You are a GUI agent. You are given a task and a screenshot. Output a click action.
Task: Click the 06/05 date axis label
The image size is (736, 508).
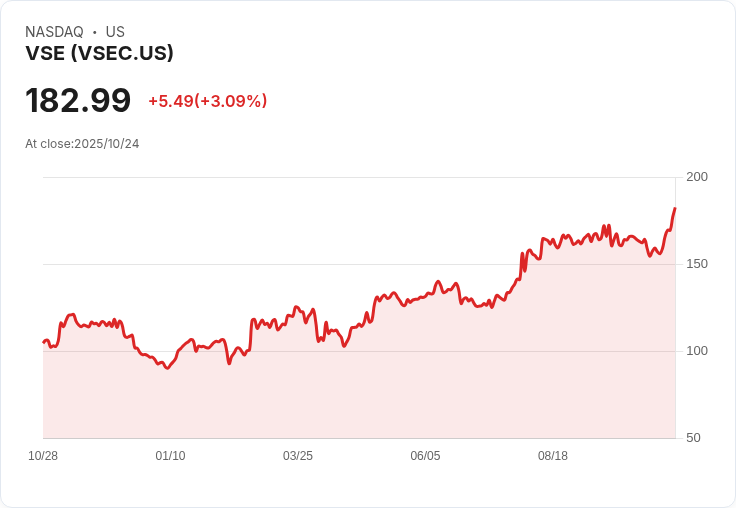425,456
